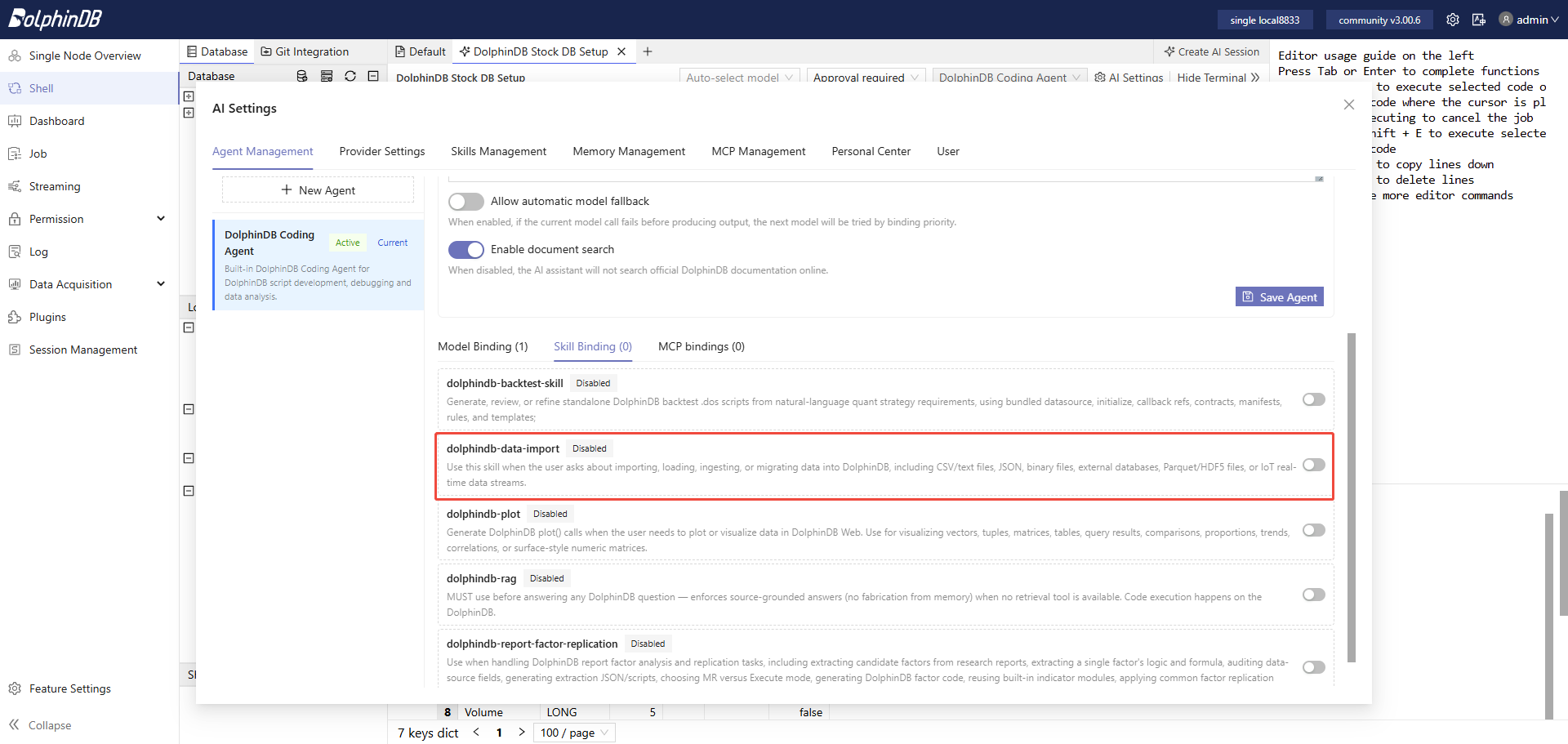Open the DolphinDB Coding Agent dropdown
Viewport: 1568px width, 744px height.
coord(1009,77)
